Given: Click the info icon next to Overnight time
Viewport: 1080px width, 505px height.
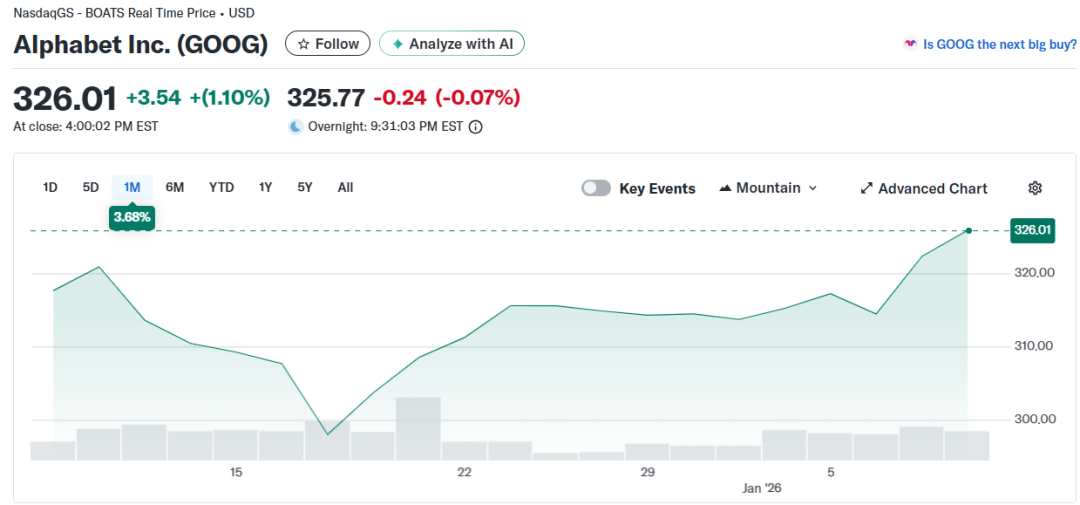Looking at the screenshot, I should (476, 127).
